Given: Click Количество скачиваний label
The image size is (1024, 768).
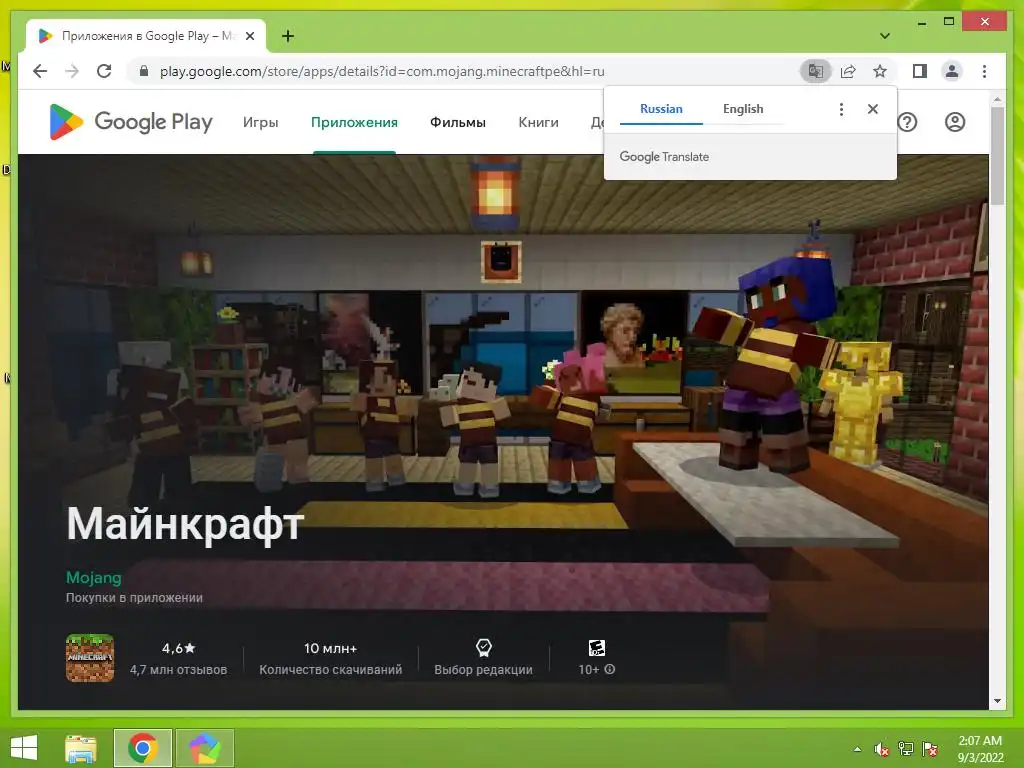Looking at the screenshot, I should point(330,670).
